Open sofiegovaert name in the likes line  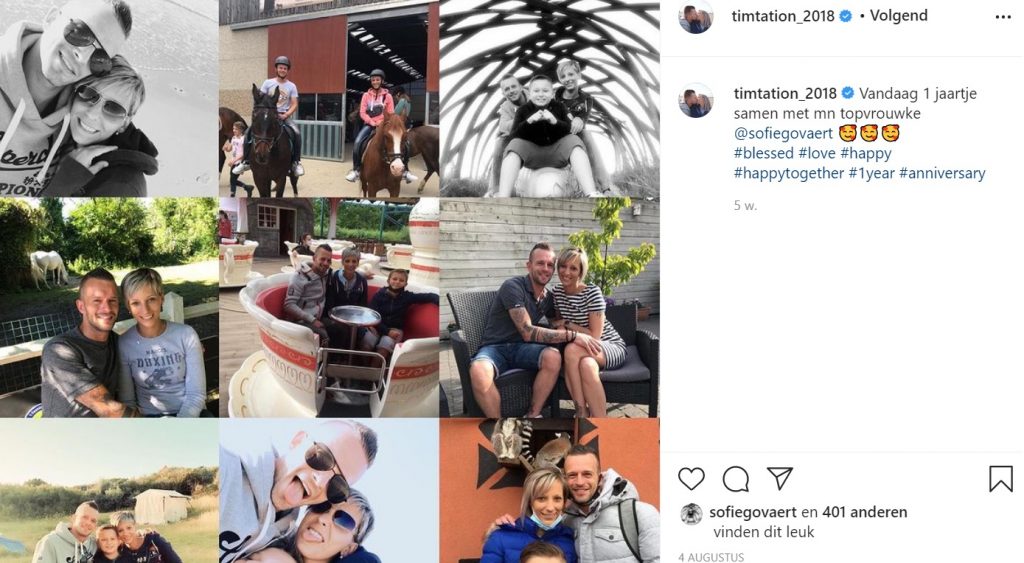coord(753,512)
